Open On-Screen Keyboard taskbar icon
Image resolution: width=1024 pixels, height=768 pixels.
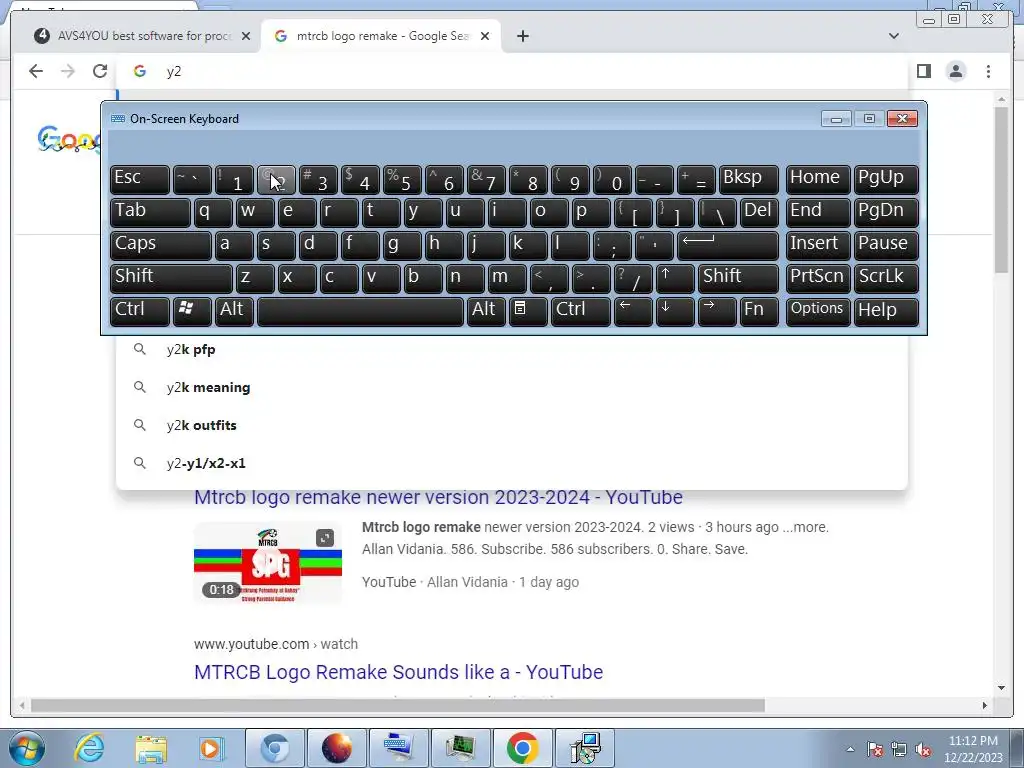399,748
